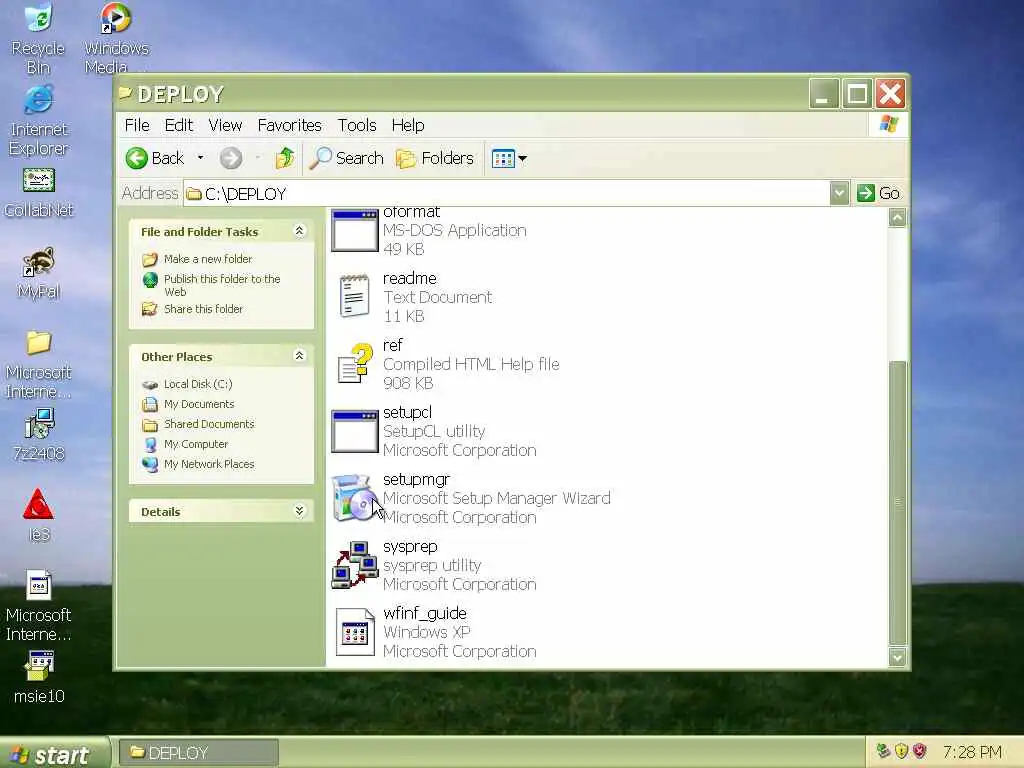Screen dimensions: 1024x768
Task: Click the greyed Forward arrow icon
Action: [231, 158]
